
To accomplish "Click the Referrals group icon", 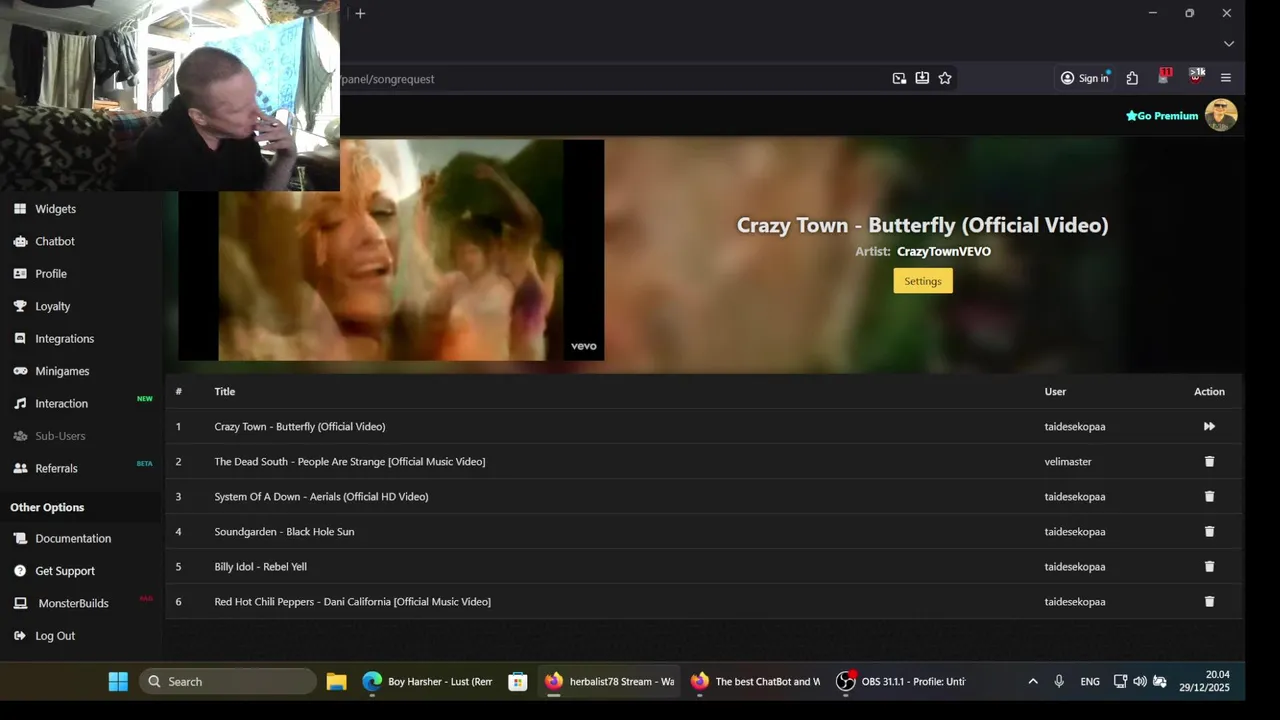I will click(x=20, y=468).
